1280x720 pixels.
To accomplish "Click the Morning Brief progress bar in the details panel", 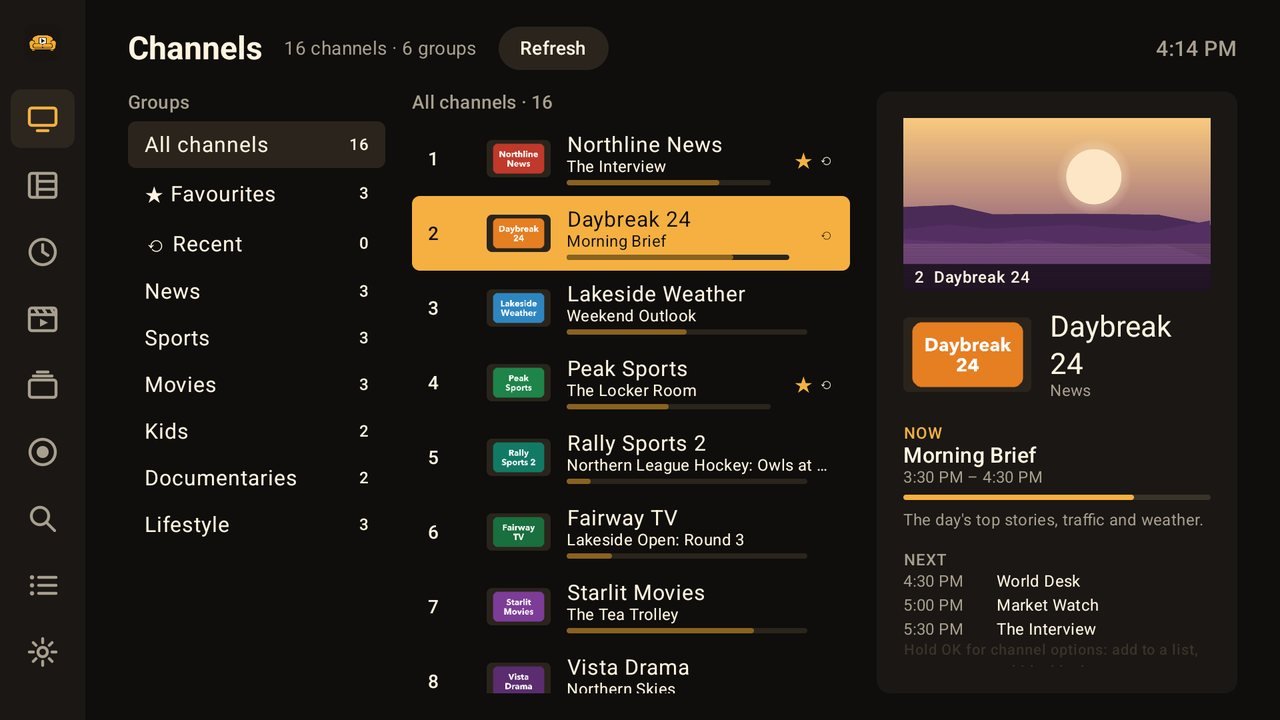I will (x=1057, y=497).
